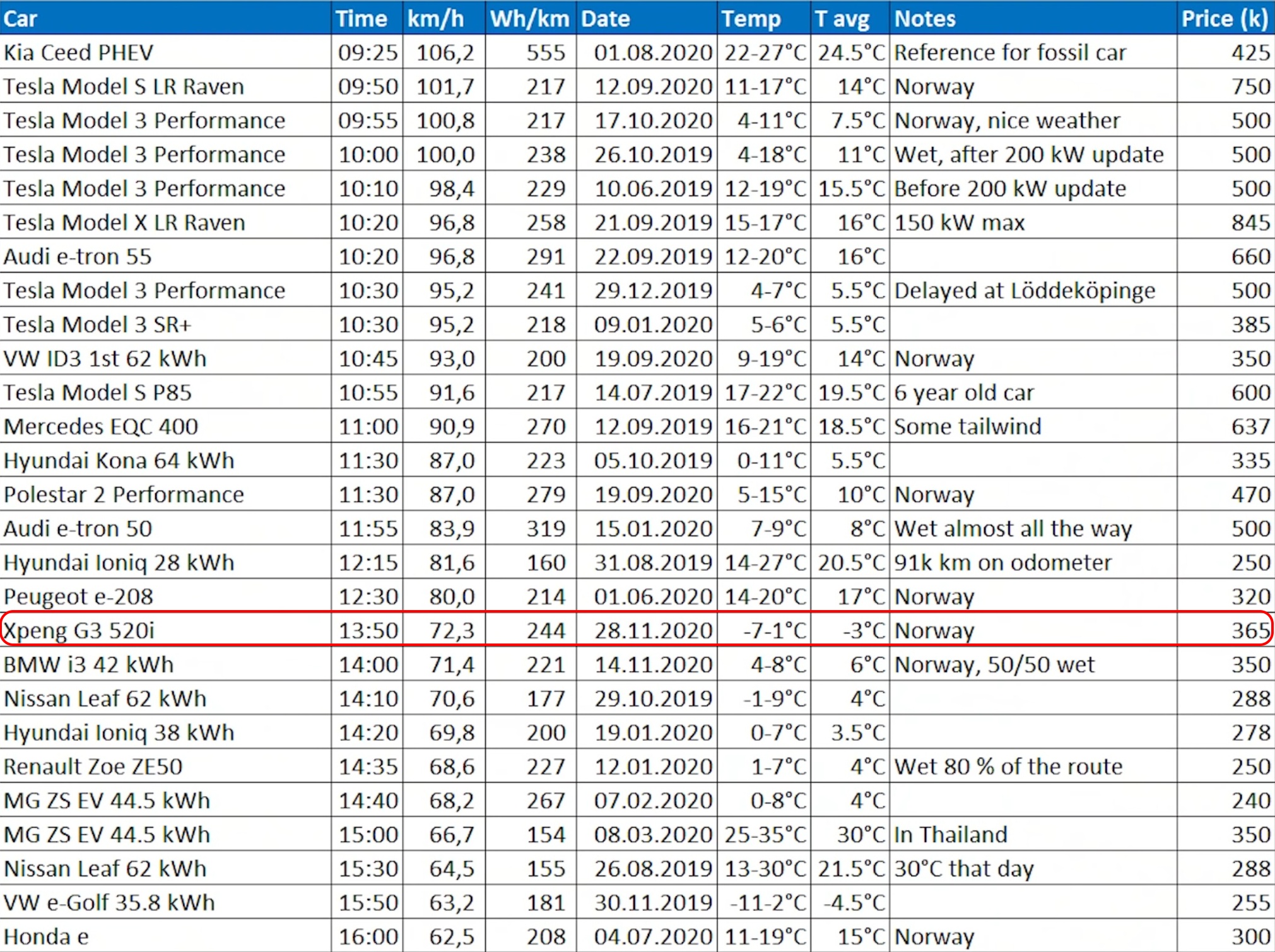Viewport: 1275px width, 952px height.
Task: Click the km/h column header
Action: [444, 18]
